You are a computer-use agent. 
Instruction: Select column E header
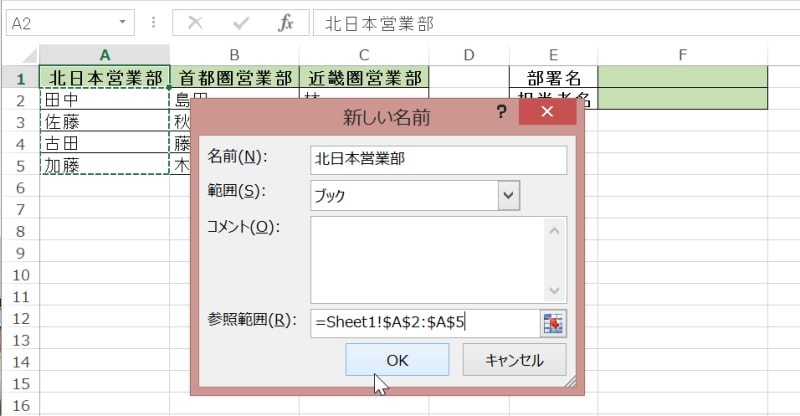coord(553,55)
